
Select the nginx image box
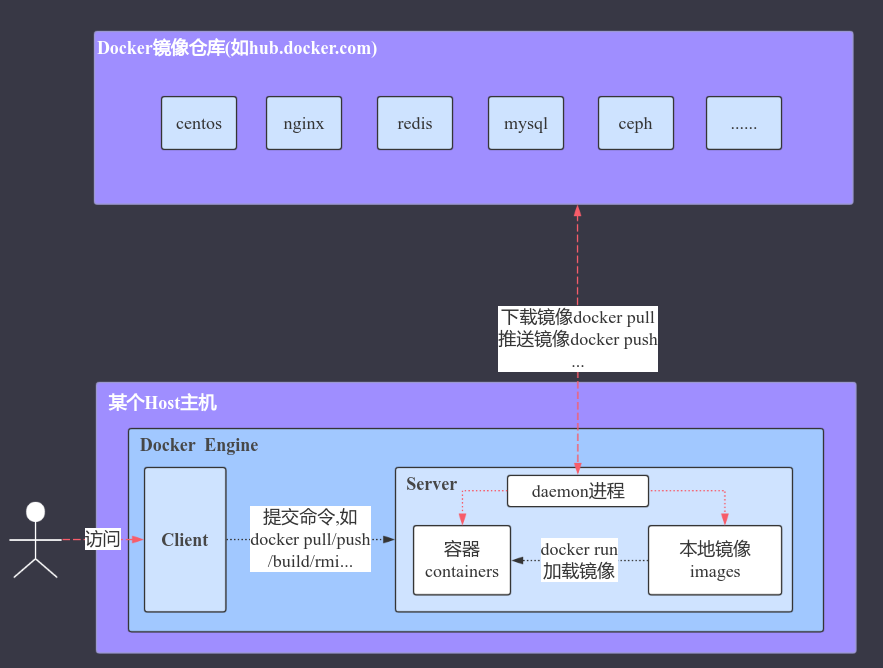pos(304,123)
